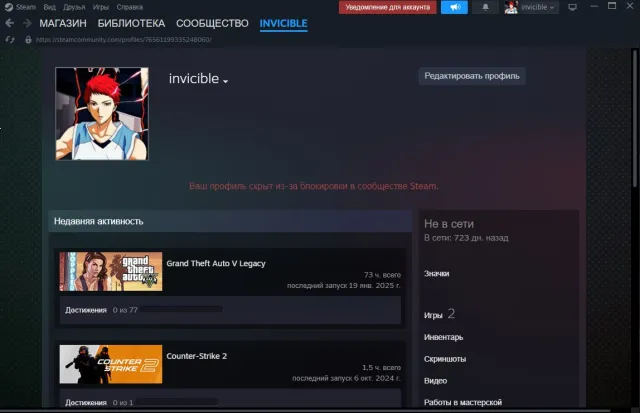Switch to the БИБЛИОТЕКА tab

point(131,23)
